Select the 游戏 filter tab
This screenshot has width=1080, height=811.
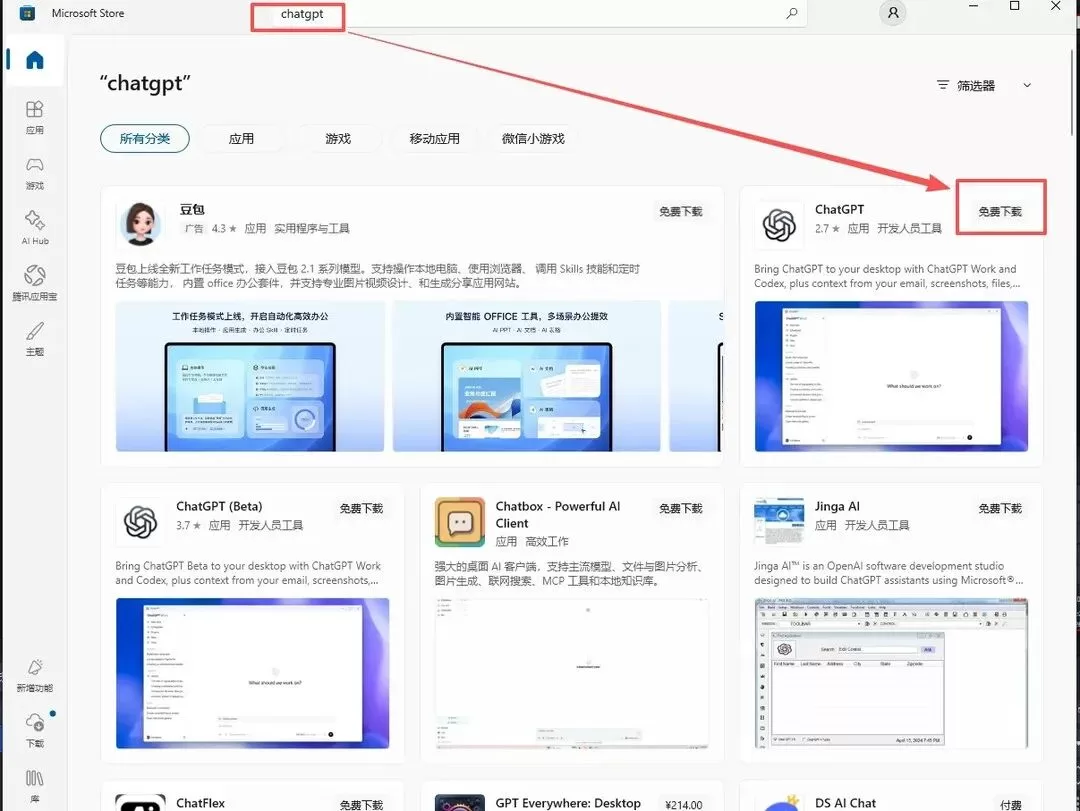(x=338, y=138)
